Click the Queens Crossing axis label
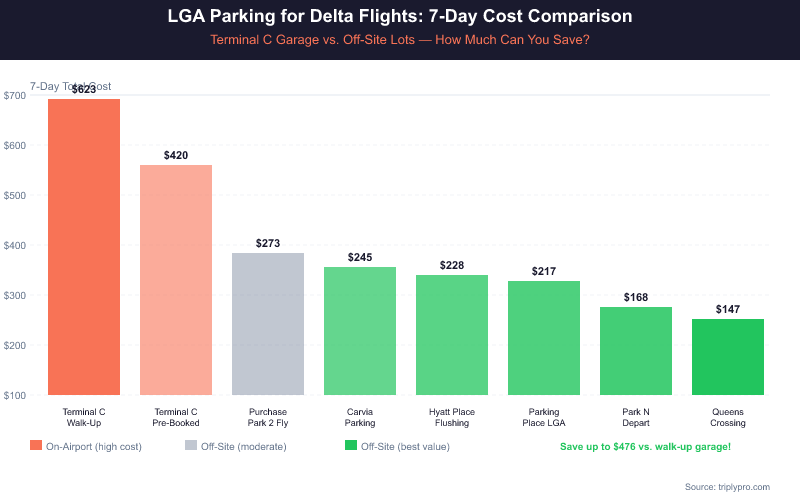 (728, 417)
